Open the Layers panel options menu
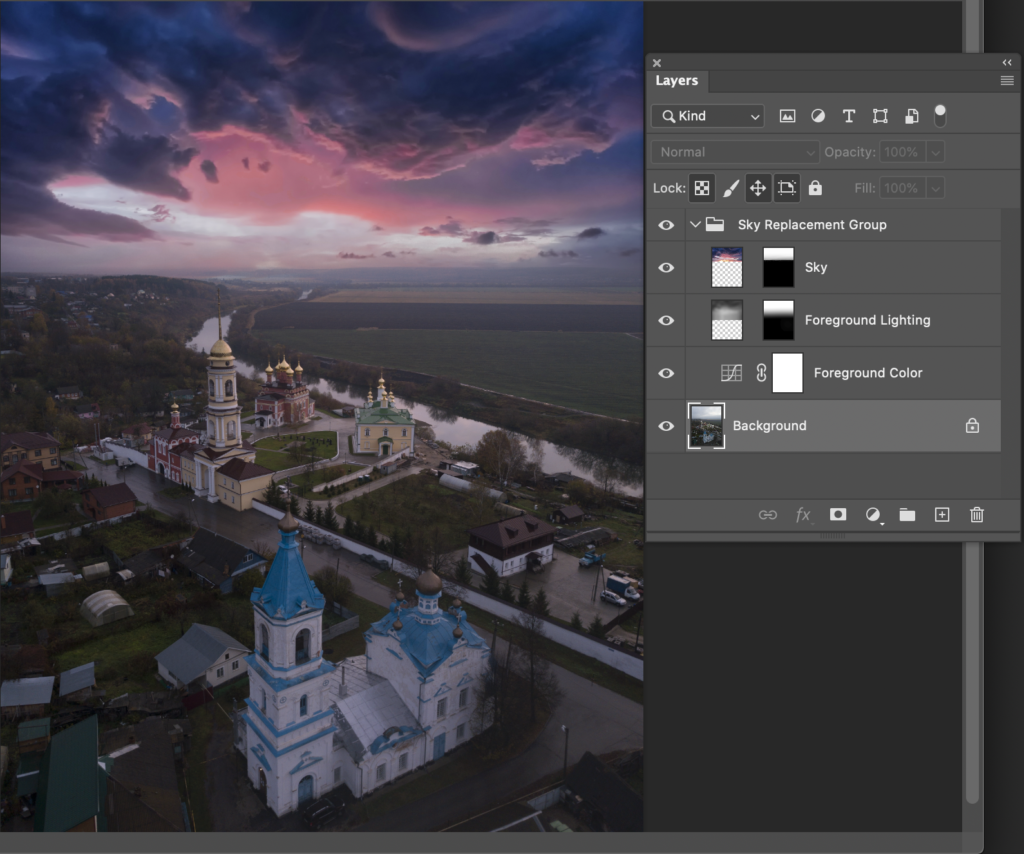 1006,81
